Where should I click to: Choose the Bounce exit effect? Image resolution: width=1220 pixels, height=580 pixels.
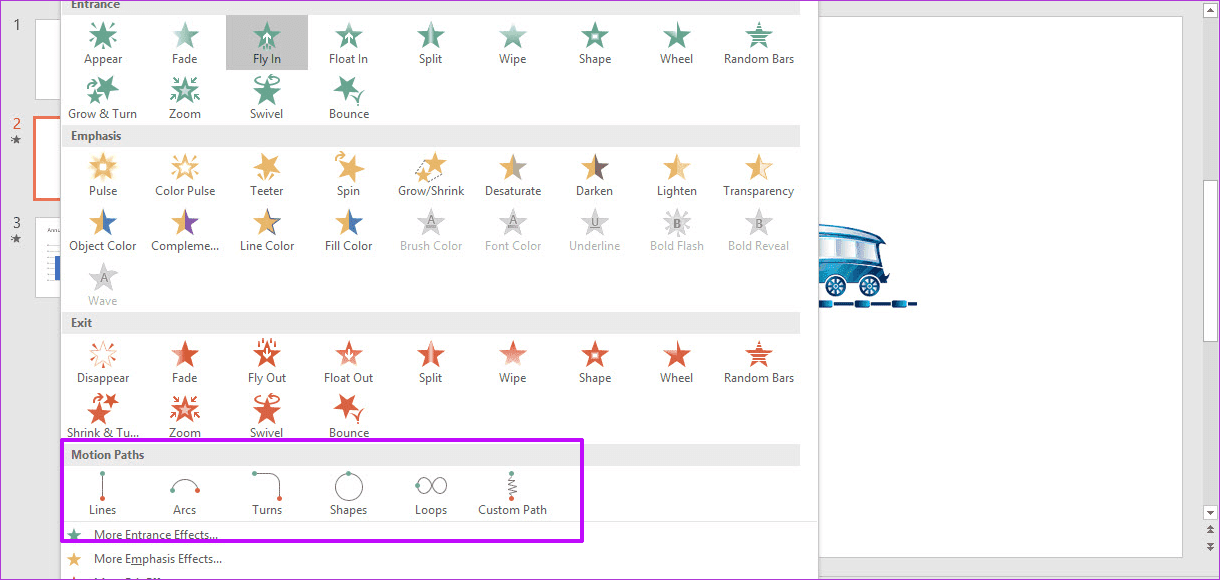(349, 416)
